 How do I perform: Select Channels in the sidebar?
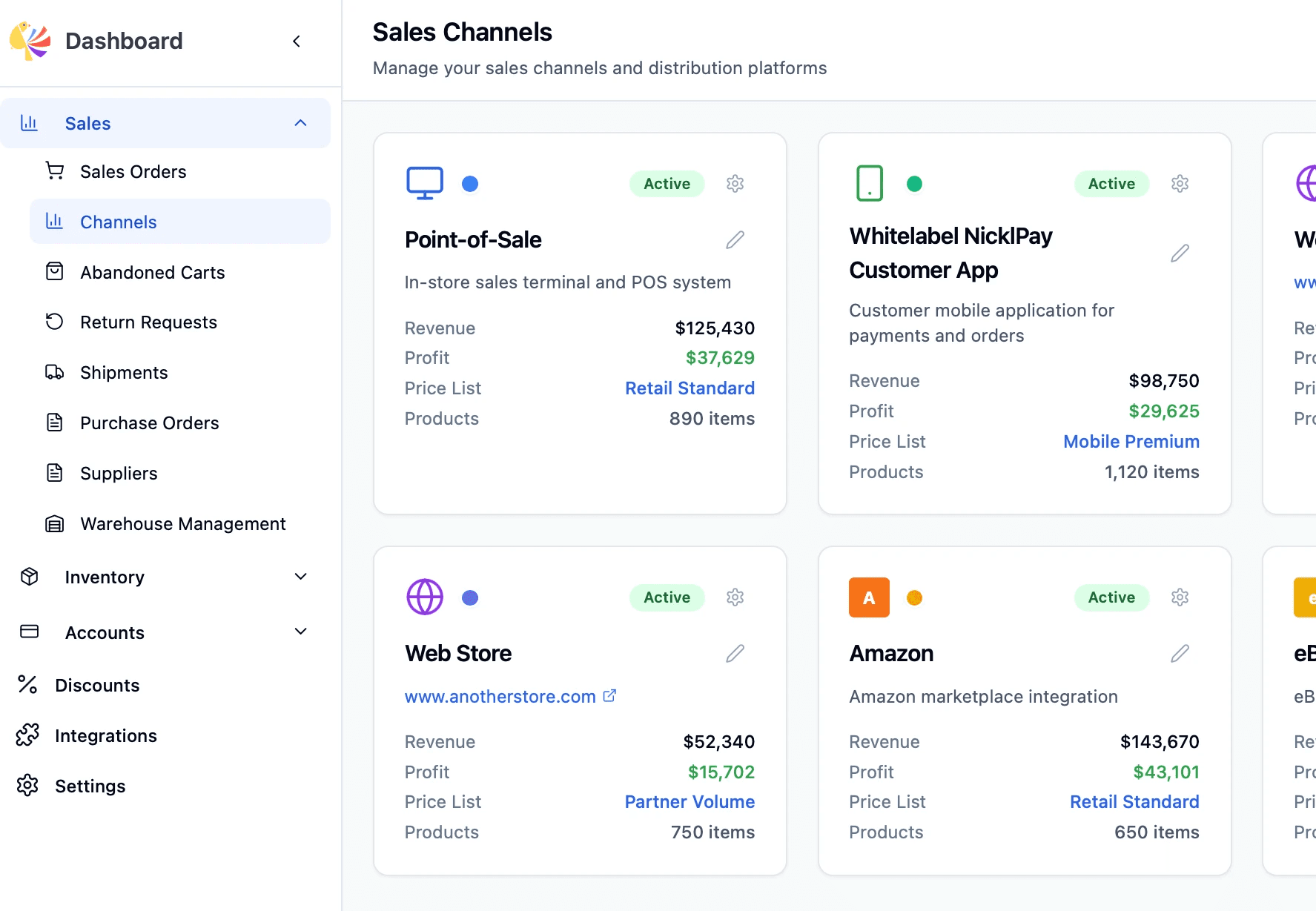[180, 221]
